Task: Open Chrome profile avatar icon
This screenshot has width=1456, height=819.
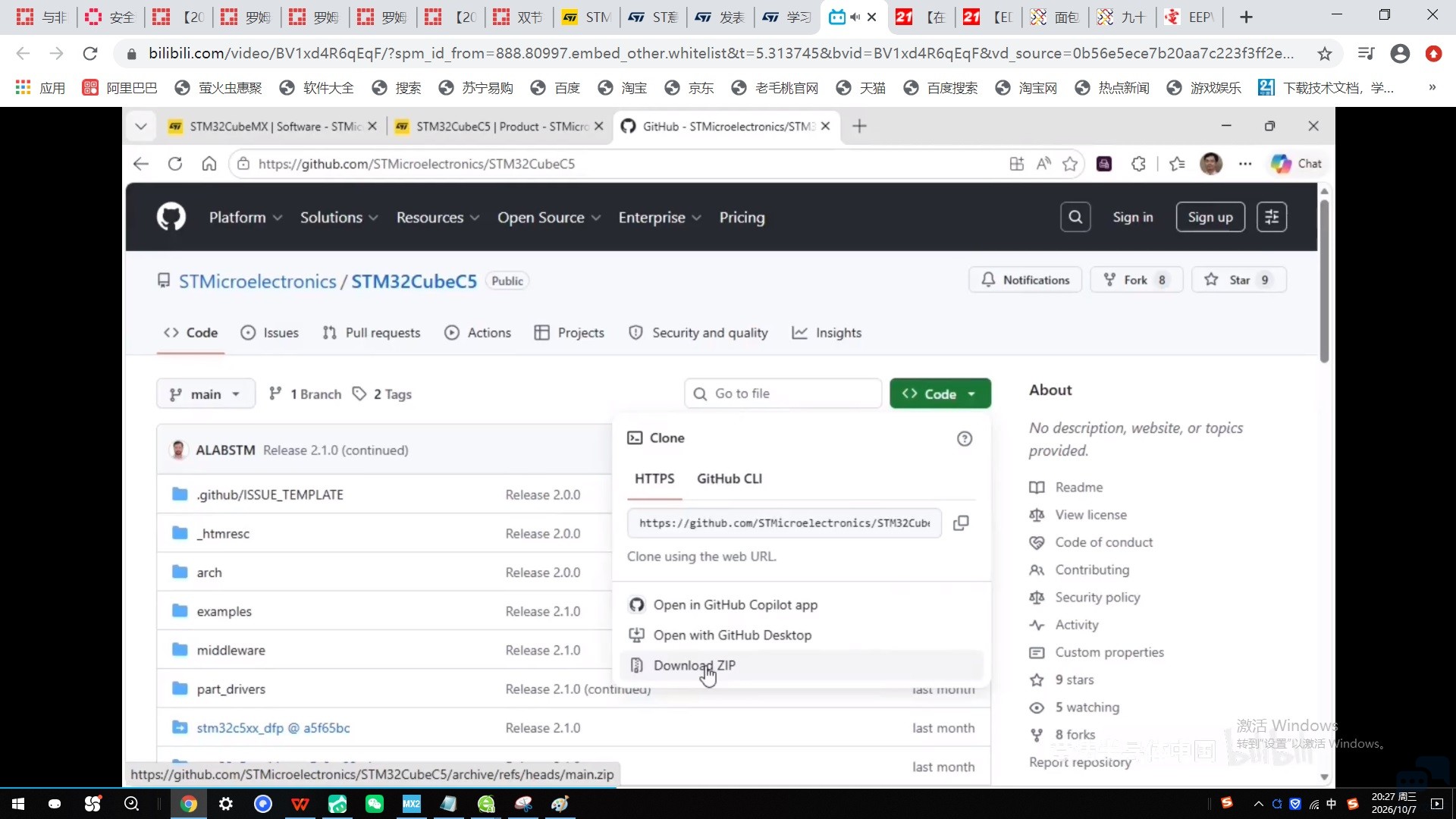Action: coord(1400,53)
